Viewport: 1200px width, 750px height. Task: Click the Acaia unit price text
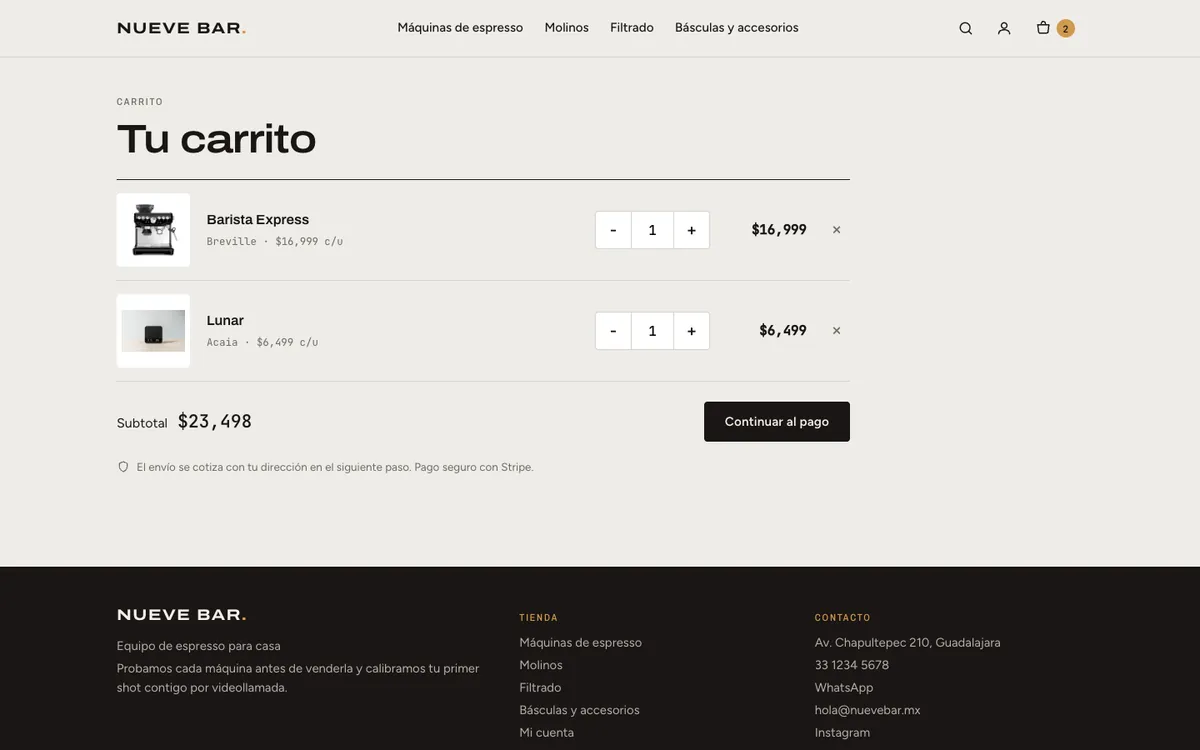[x=262, y=343]
